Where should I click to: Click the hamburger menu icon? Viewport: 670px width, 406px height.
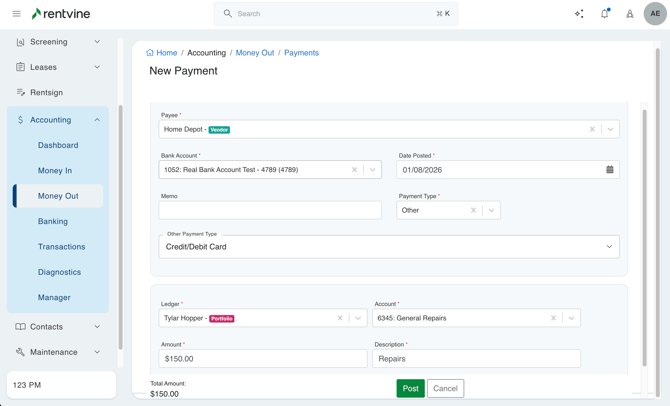tap(16, 14)
